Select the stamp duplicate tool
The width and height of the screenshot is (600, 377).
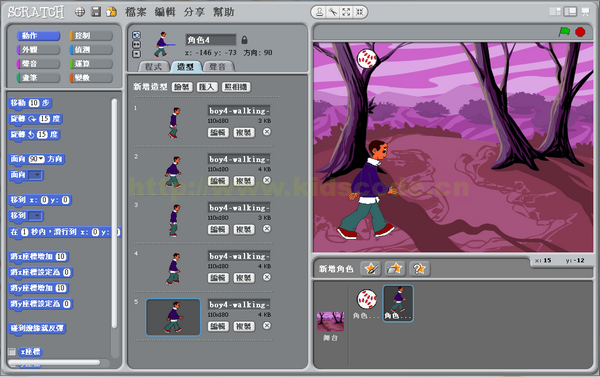319,12
